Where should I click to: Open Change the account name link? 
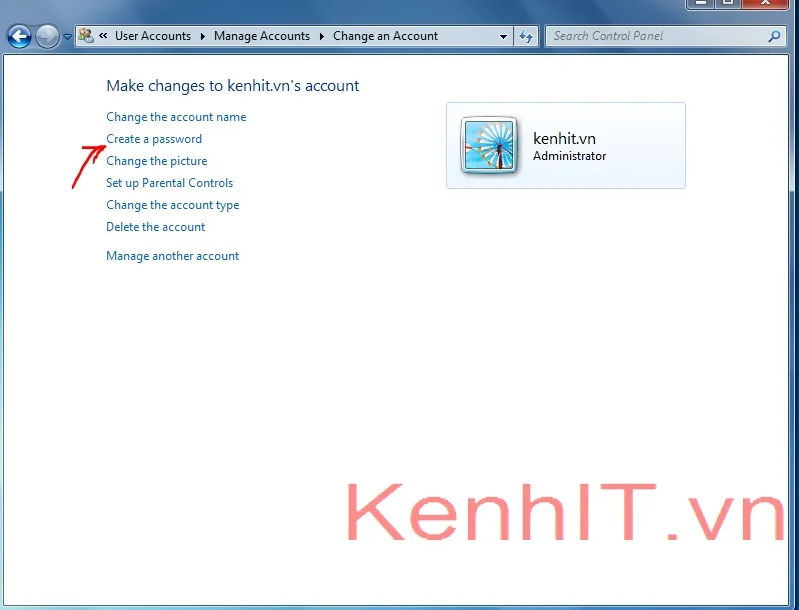click(x=176, y=117)
